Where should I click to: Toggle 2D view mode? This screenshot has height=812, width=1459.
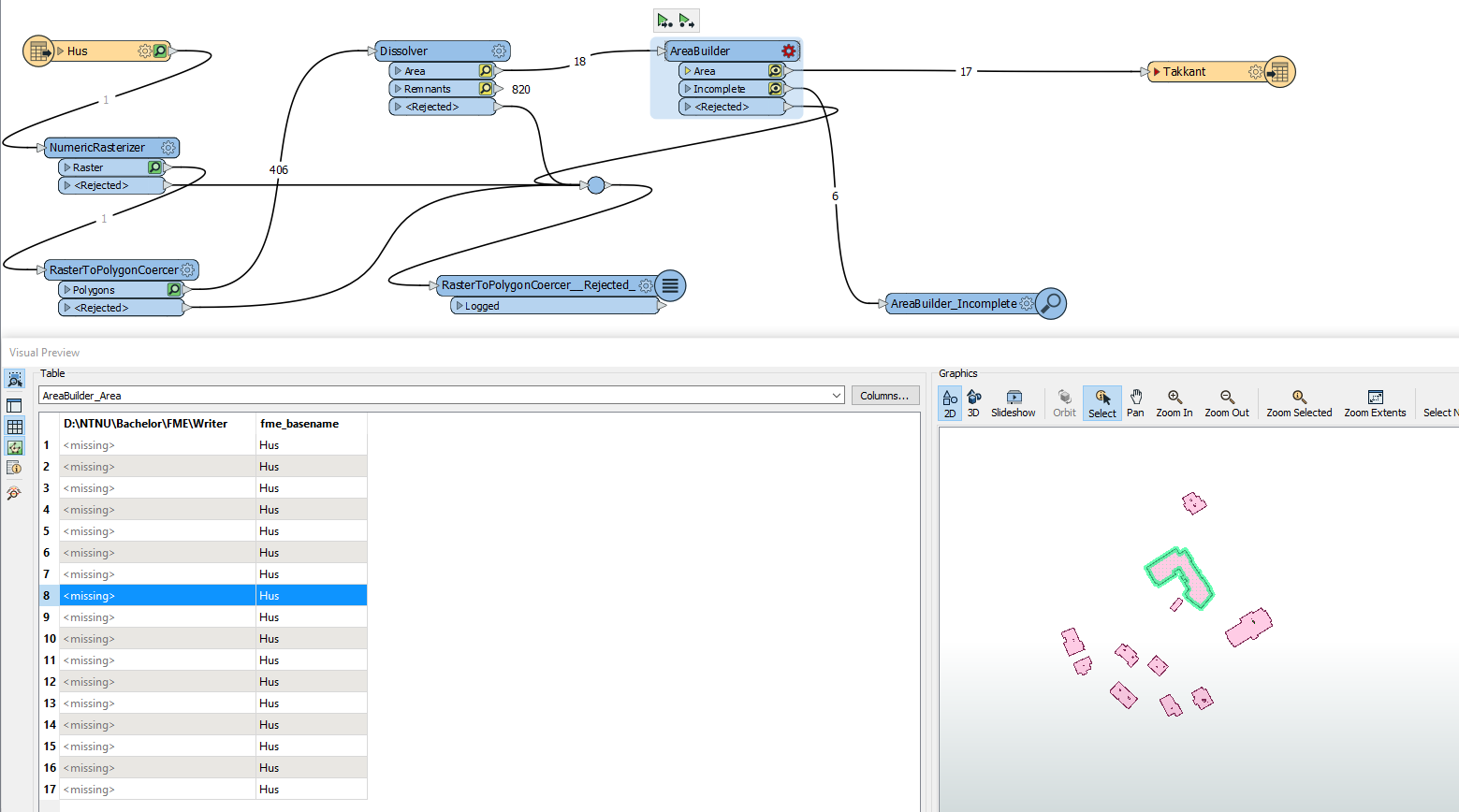pos(950,403)
